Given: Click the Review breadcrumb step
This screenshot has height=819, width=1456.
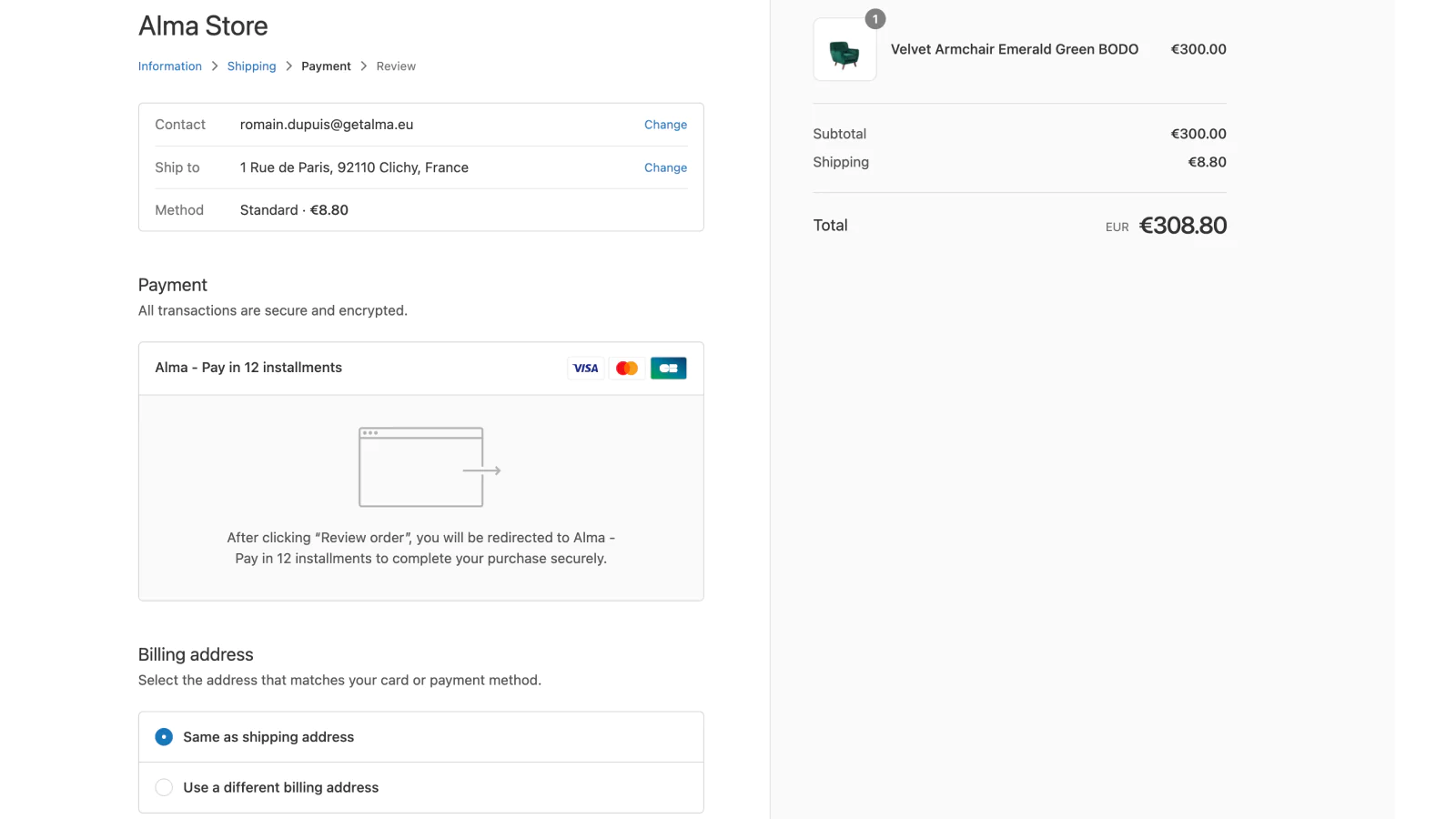Looking at the screenshot, I should pyautogui.click(x=396, y=66).
